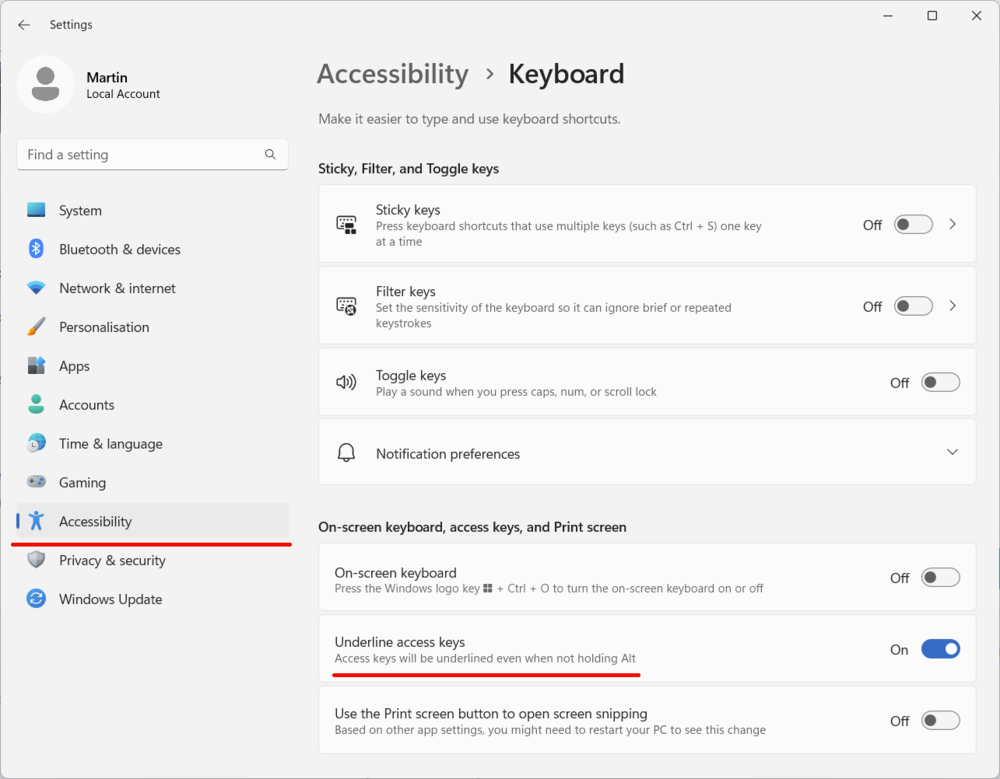The height and width of the screenshot is (779, 1000).
Task: Click the Network & internet Wi-Fi icon
Action: click(36, 288)
